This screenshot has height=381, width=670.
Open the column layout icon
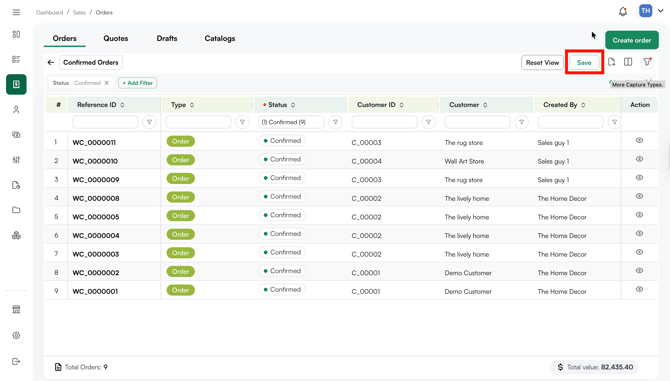pyautogui.click(x=628, y=62)
